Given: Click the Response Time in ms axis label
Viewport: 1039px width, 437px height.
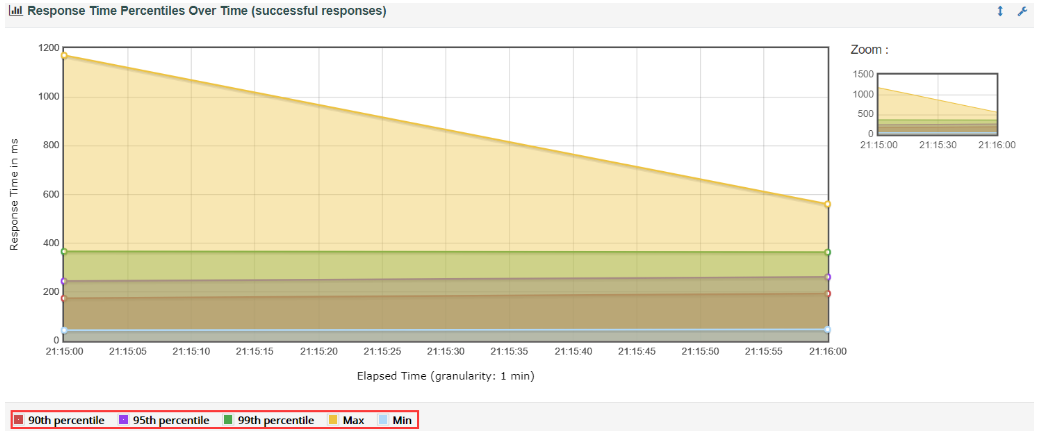Looking at the screenshot, I should [15, 195].
